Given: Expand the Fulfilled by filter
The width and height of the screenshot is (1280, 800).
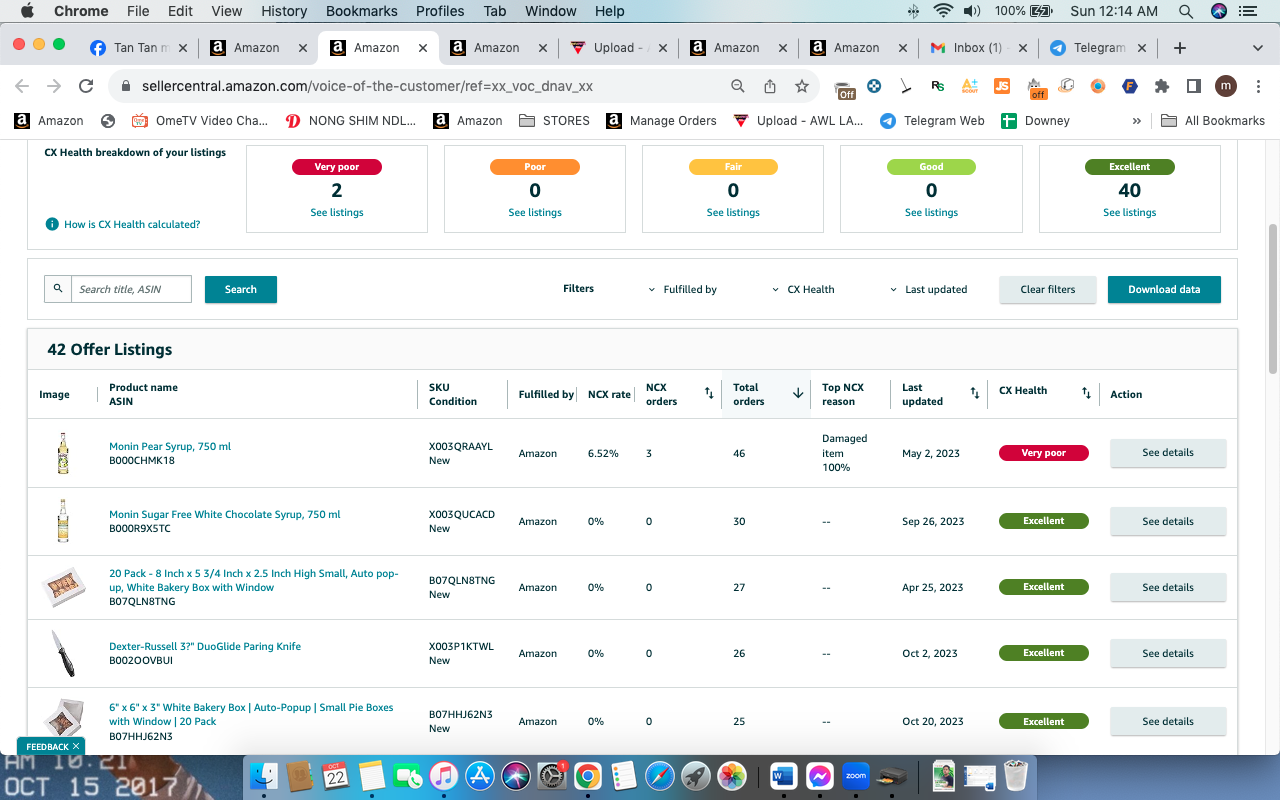Looking at the screenshot, I should [x=683, y=289].
